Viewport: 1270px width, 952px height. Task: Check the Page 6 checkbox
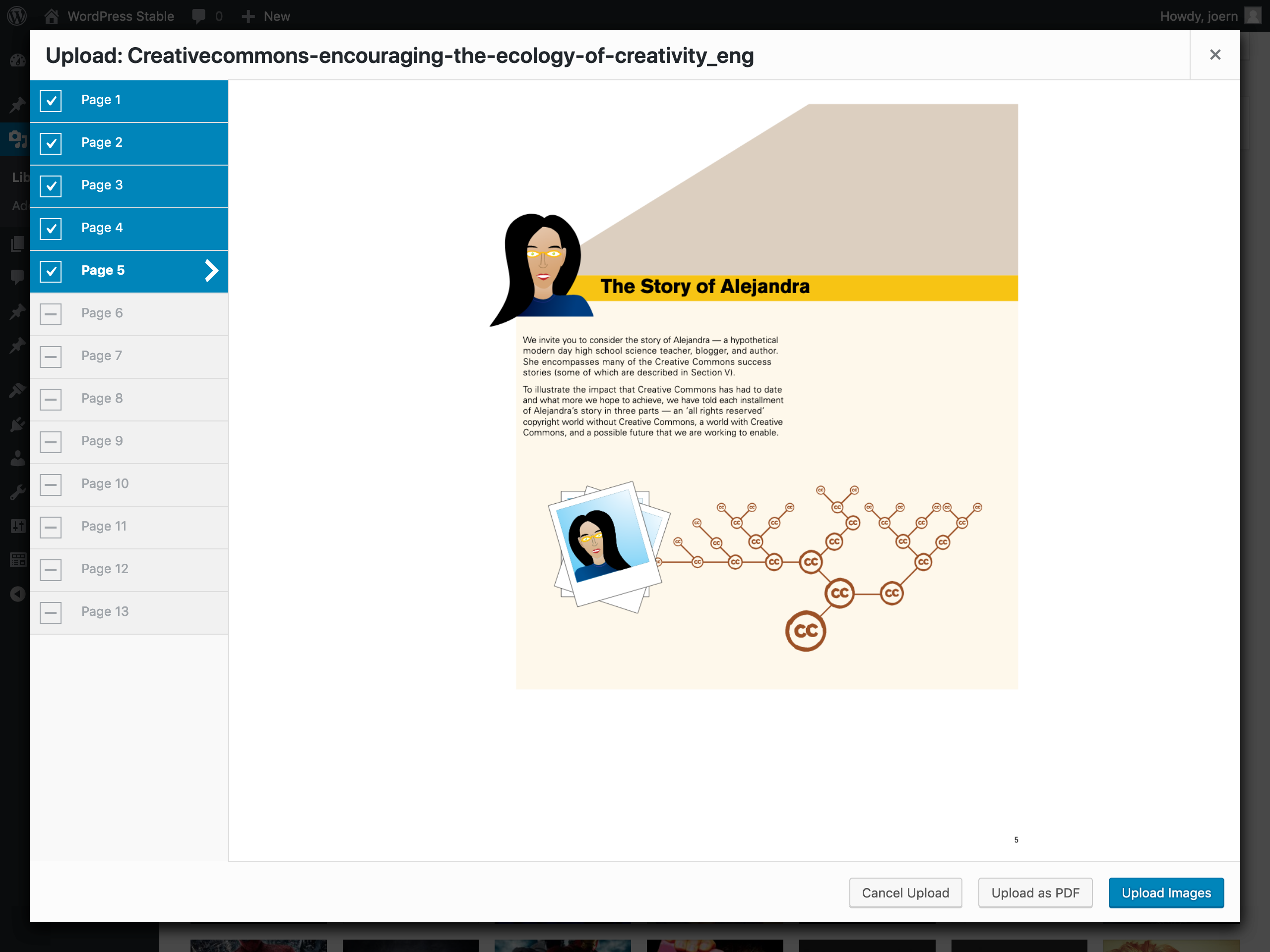[x=51, y=314]
